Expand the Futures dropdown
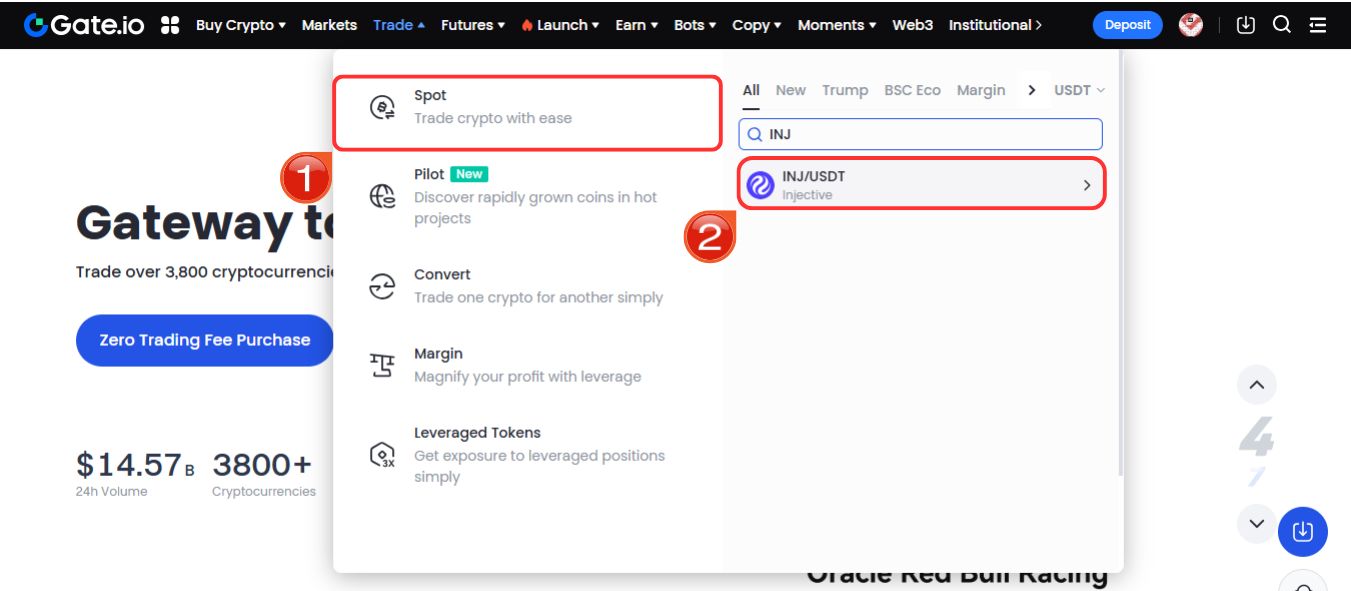The width and height of the screenshot is (1351, 591). coord(473,25)
